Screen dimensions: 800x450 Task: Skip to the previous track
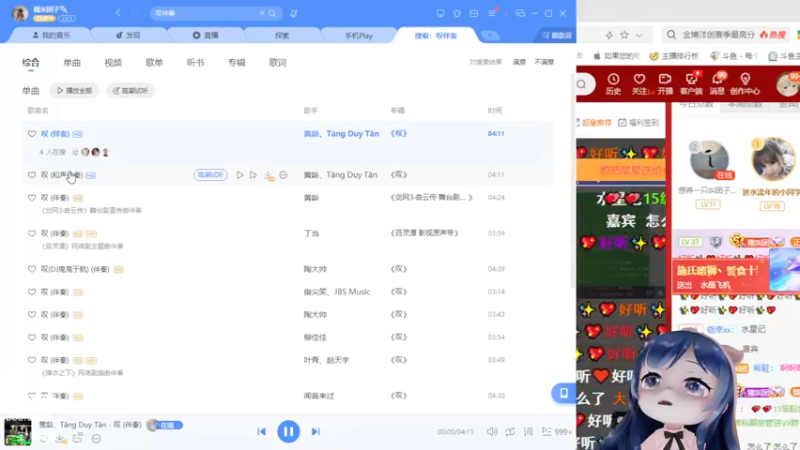(262, 432)
